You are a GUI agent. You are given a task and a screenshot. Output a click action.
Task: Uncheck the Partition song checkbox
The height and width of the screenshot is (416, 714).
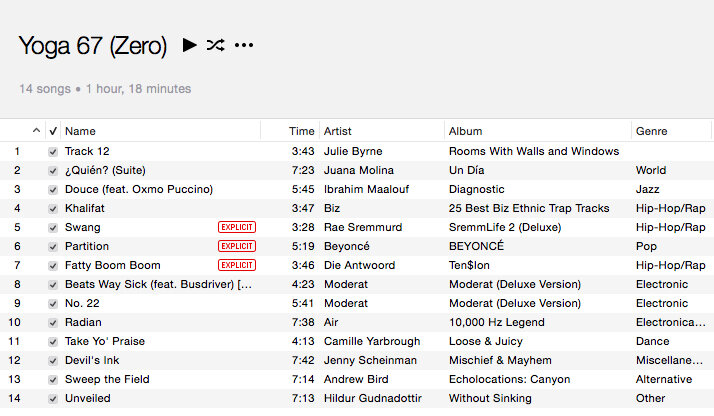coord(53,247)
